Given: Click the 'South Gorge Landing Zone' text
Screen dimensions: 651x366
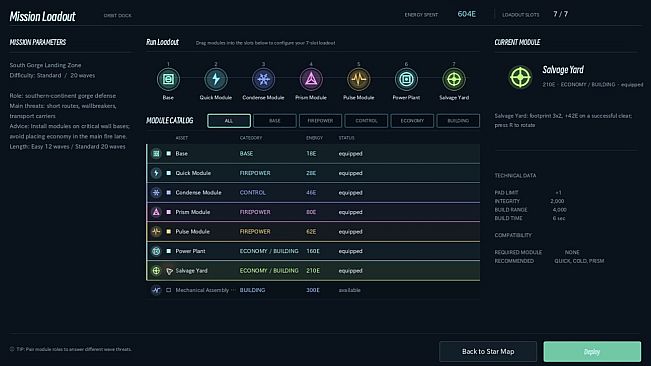Looking at the screenshot, I should 45,65.
